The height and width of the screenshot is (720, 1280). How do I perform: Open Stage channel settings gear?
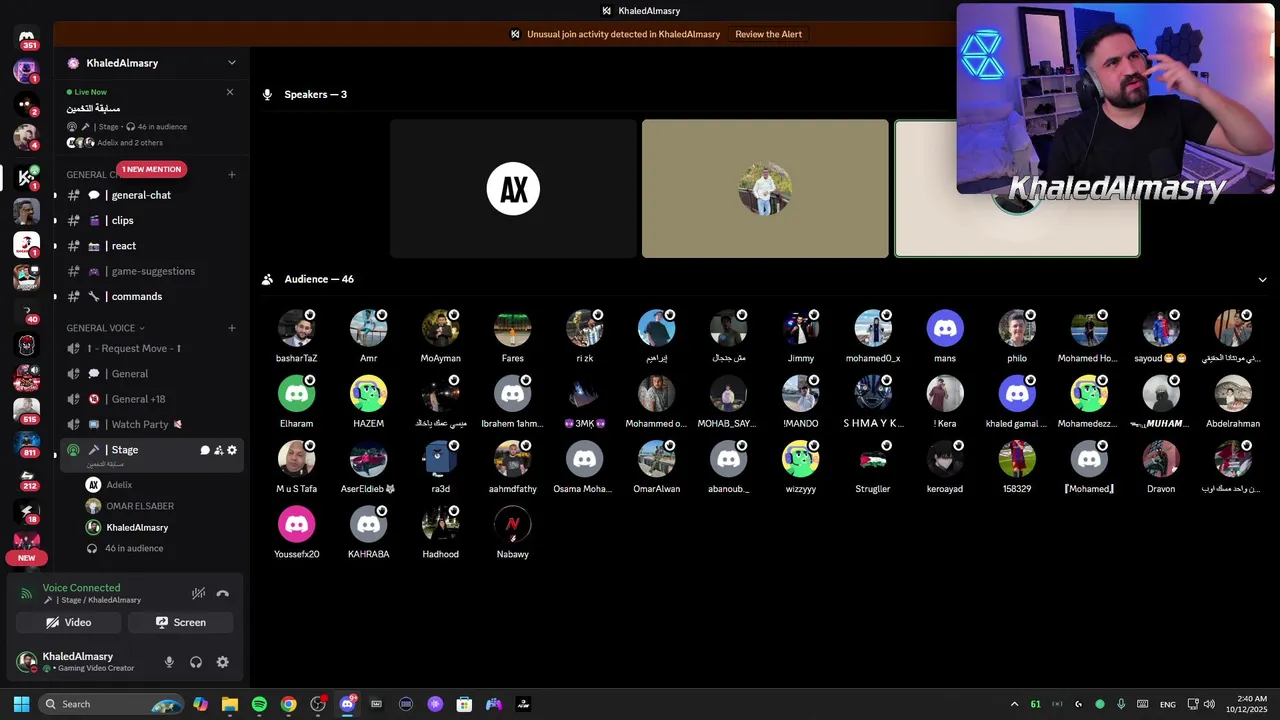click(232, 450)
